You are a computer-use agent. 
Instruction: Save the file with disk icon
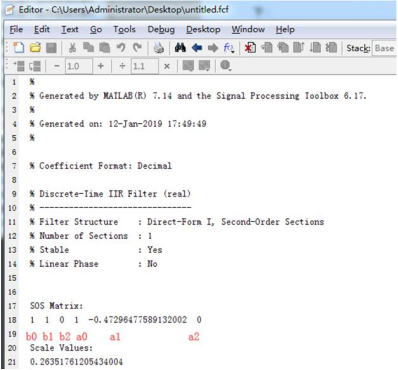51,48
